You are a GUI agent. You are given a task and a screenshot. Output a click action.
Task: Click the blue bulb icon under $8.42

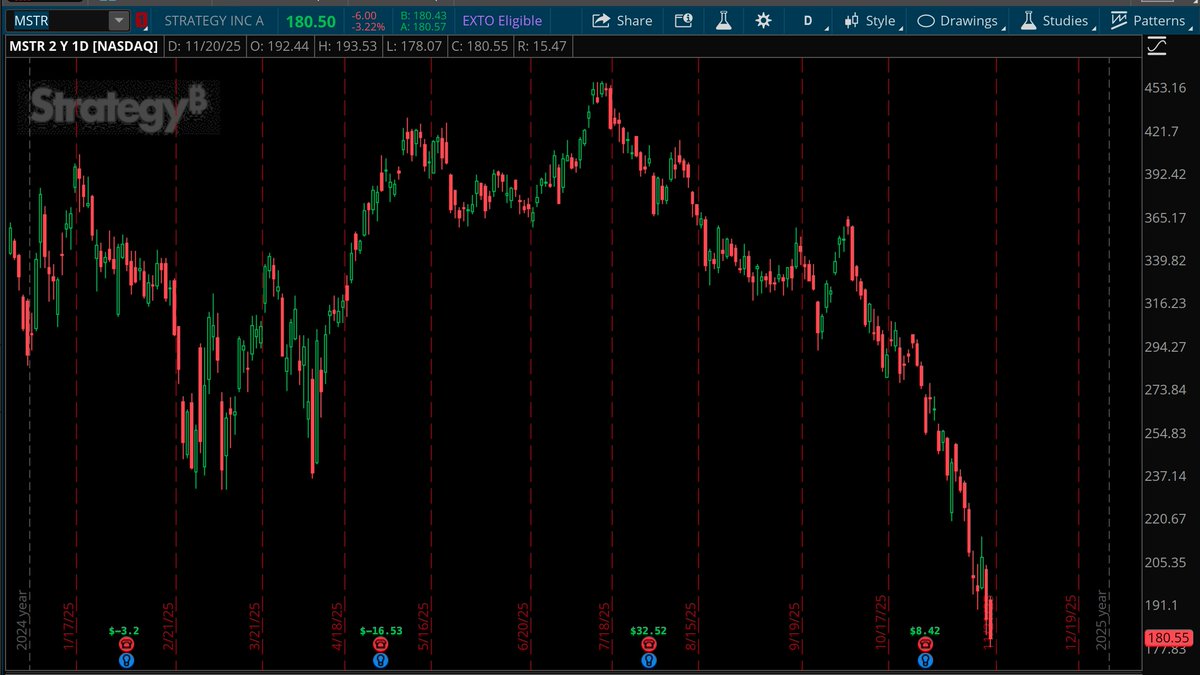pos(926,660)
